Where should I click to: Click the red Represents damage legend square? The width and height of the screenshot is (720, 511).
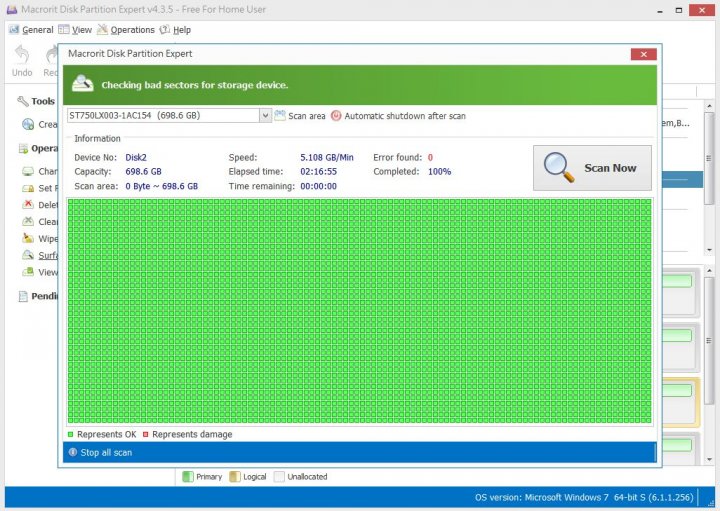click(x=146, y=434)
